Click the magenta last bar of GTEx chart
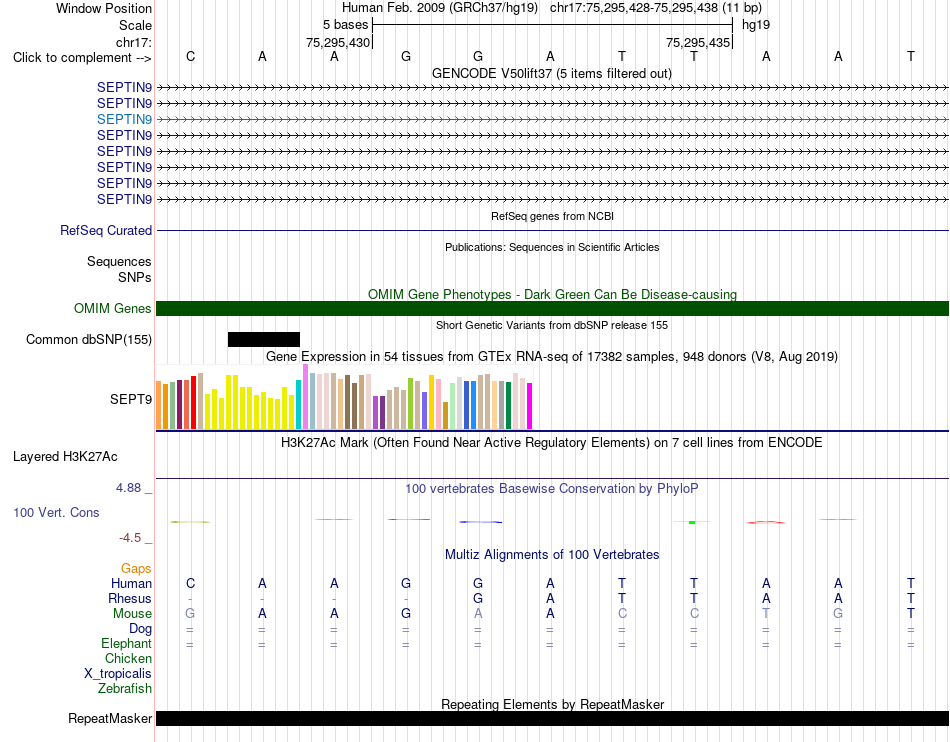 click(530, 406)
